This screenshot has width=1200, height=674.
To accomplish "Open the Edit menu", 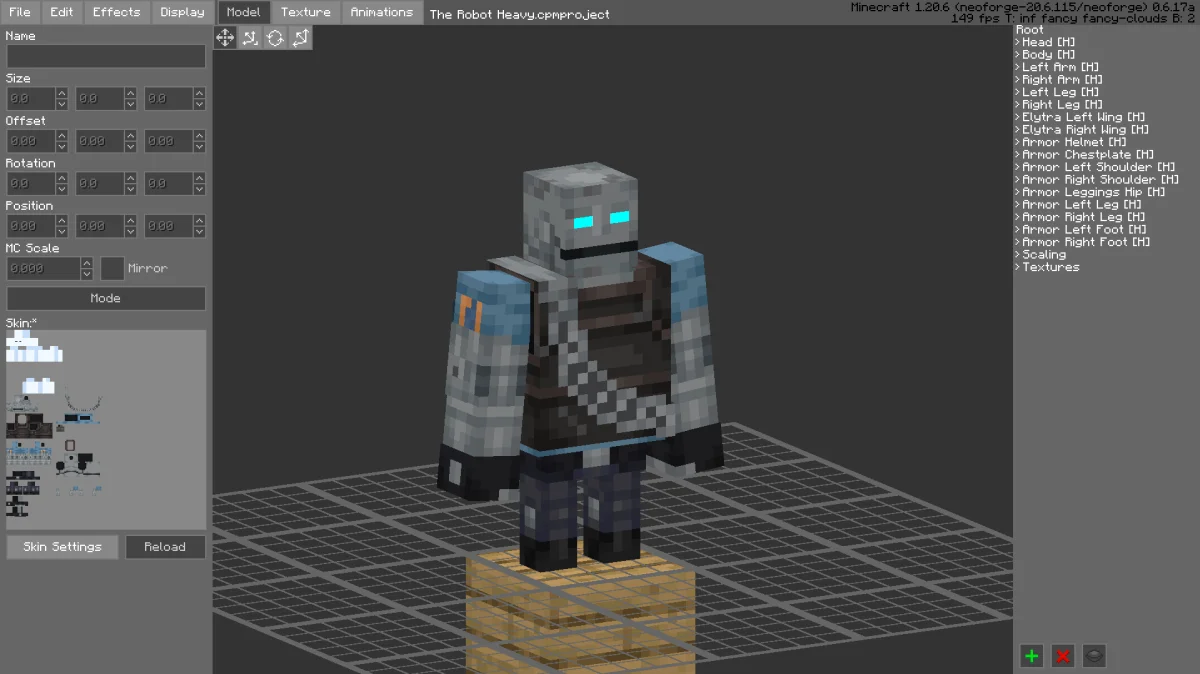I will tap(62, 12).
